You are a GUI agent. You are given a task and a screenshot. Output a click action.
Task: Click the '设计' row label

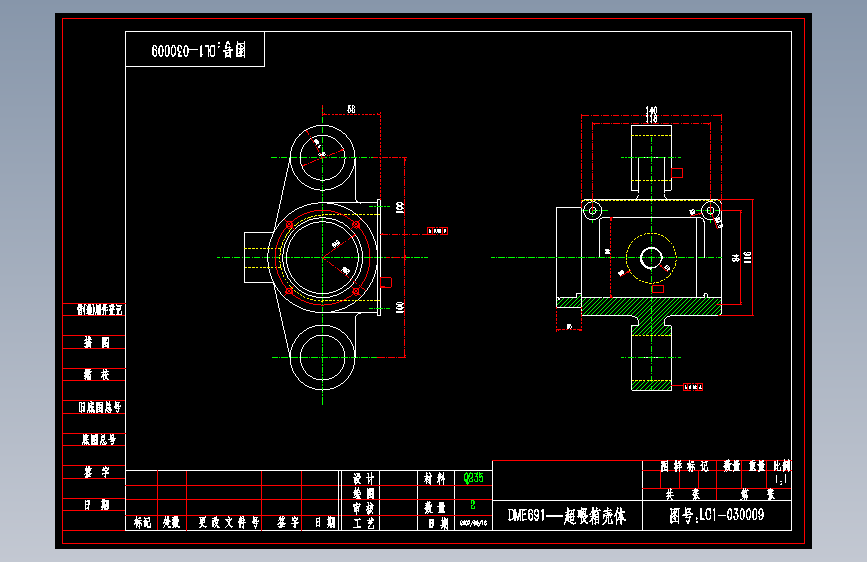tap(364, 478)
